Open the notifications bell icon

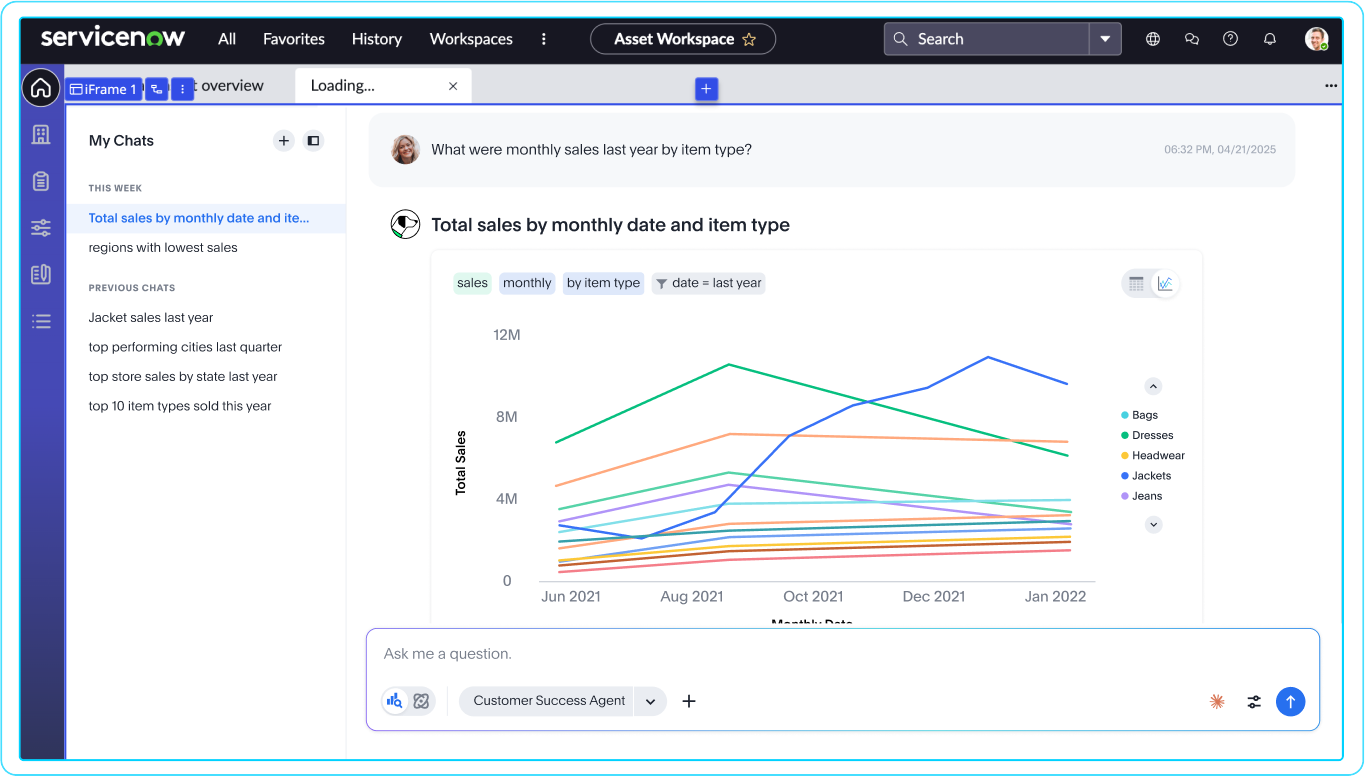click(1270, 39)
